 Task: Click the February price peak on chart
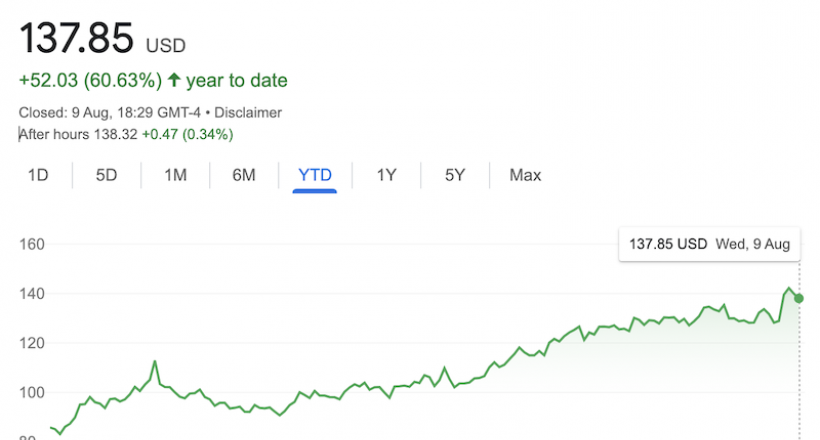coord(155,361)
